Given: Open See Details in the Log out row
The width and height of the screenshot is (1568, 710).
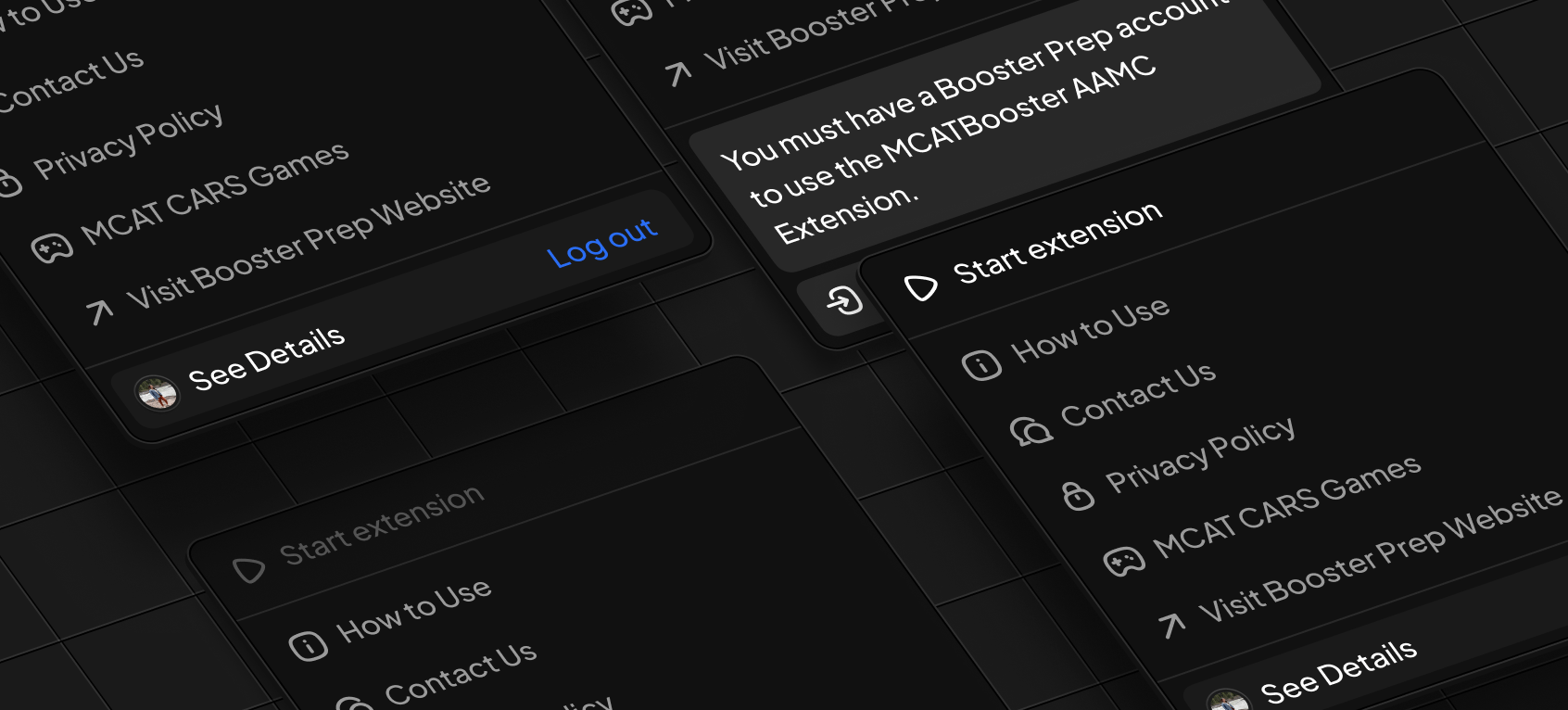Looking at the screenshot, I should point(266,357).
